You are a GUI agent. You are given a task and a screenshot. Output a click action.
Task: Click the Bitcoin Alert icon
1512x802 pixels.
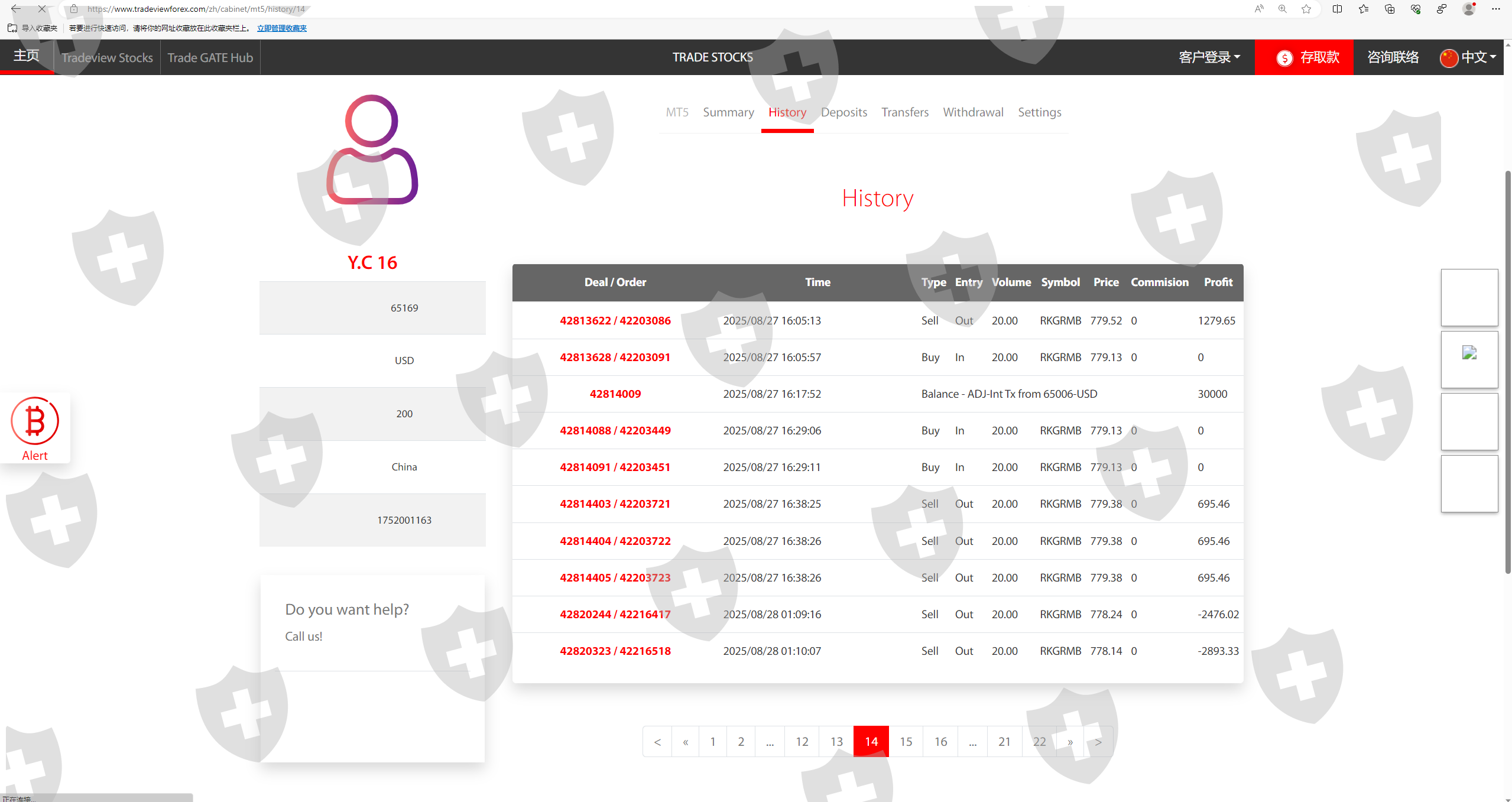click(35, 427)
